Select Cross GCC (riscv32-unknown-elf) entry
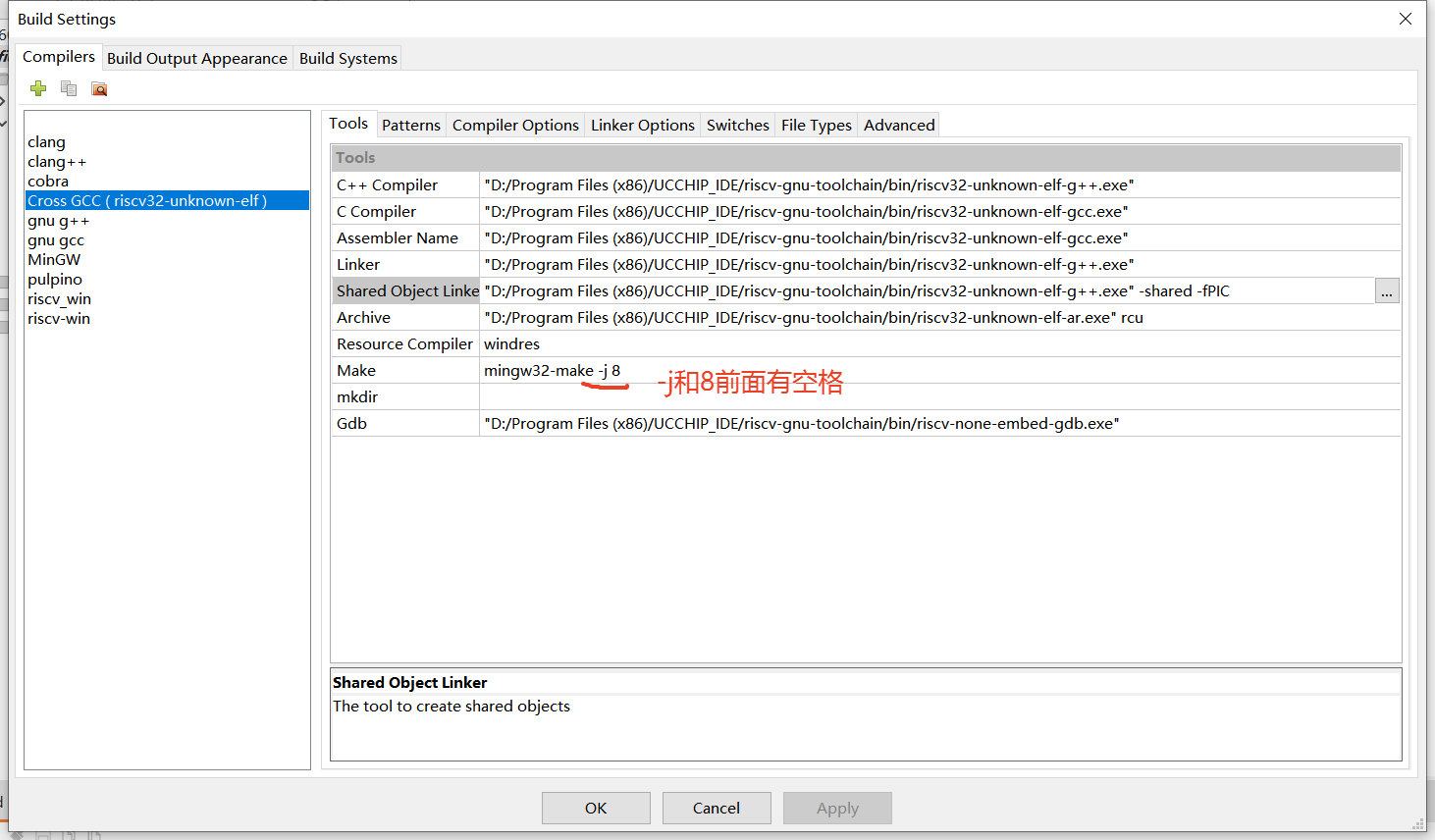1435x840 pixels. pyautogui.click(x=167, y=200)
